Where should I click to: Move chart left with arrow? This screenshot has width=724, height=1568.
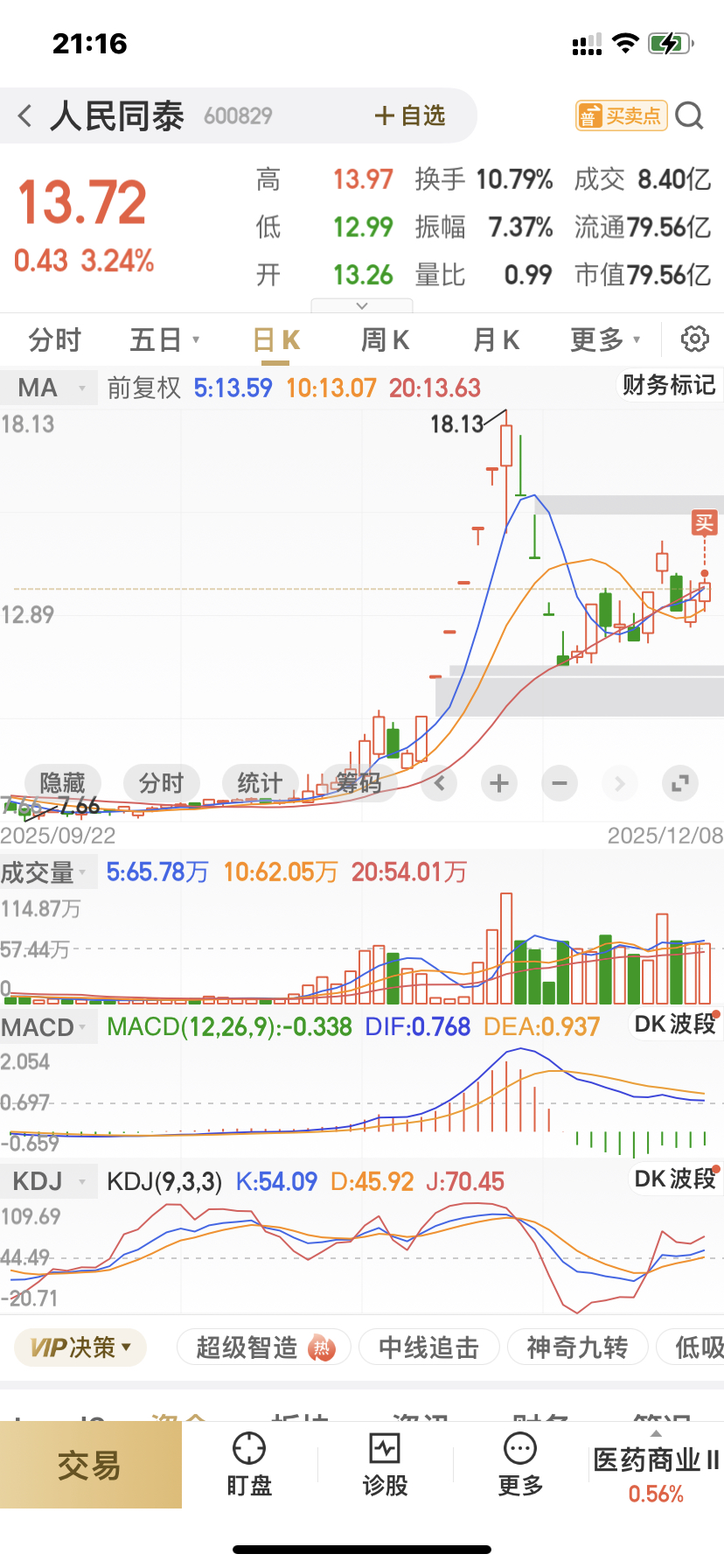(440, 783)
